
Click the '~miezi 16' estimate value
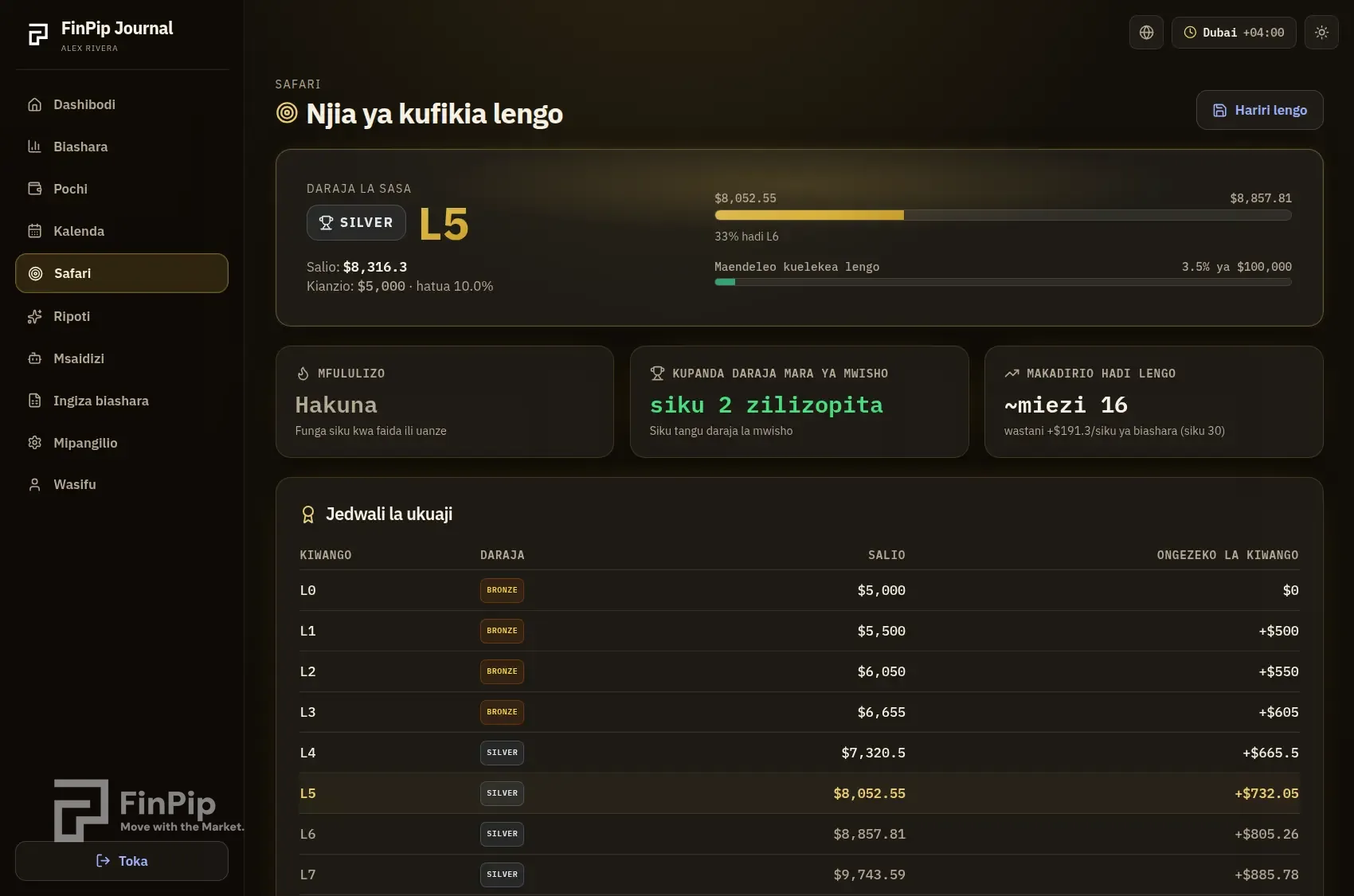(1066, 405)
